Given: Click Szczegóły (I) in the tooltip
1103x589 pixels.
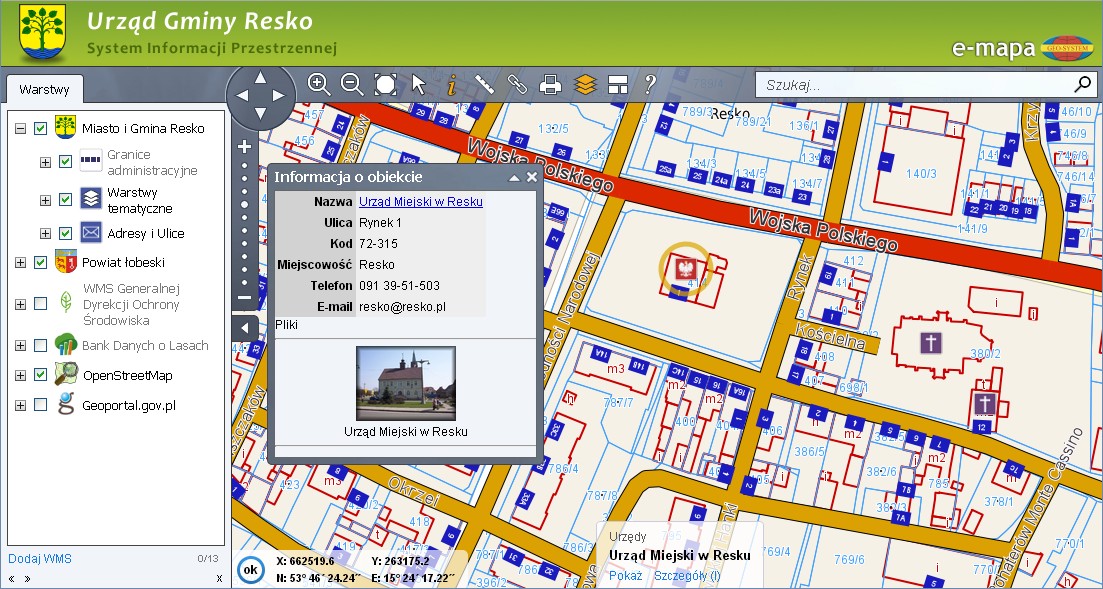Looking at the screenshot, I should (687, 575).
